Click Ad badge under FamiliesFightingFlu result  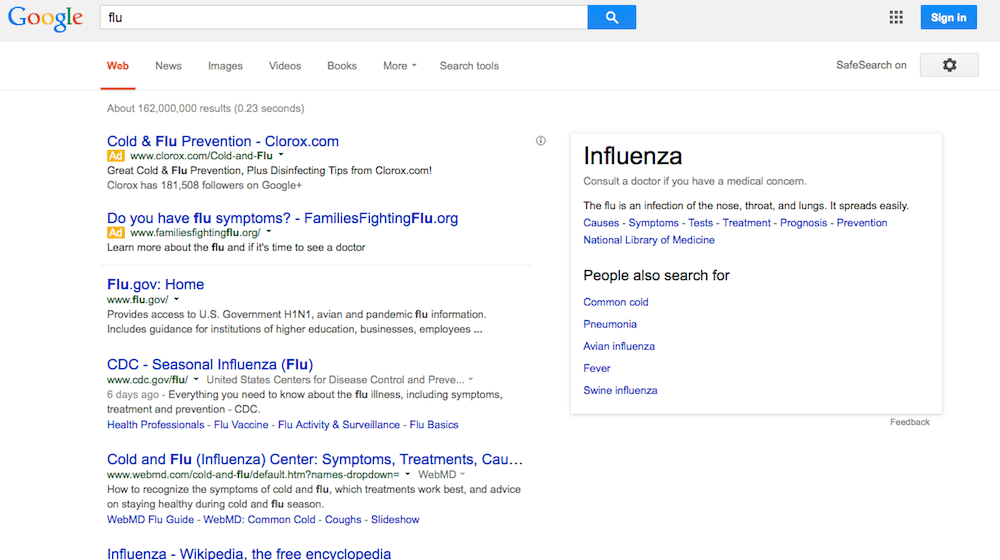(x=115, y=233)
